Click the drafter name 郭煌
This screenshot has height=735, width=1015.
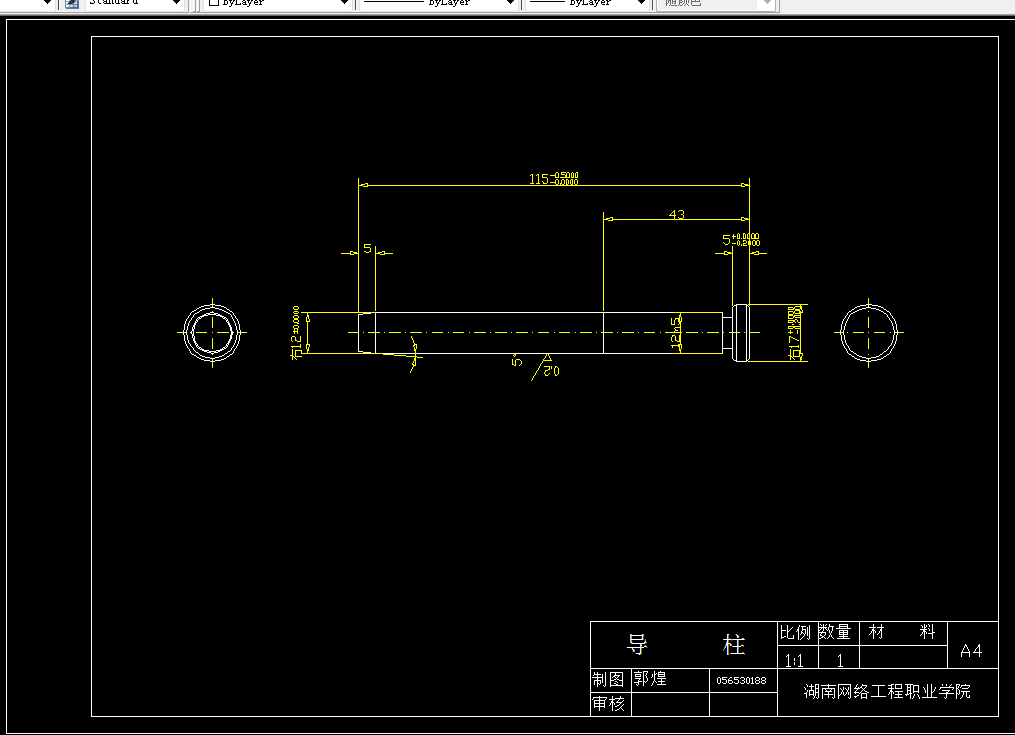[650, 679]
